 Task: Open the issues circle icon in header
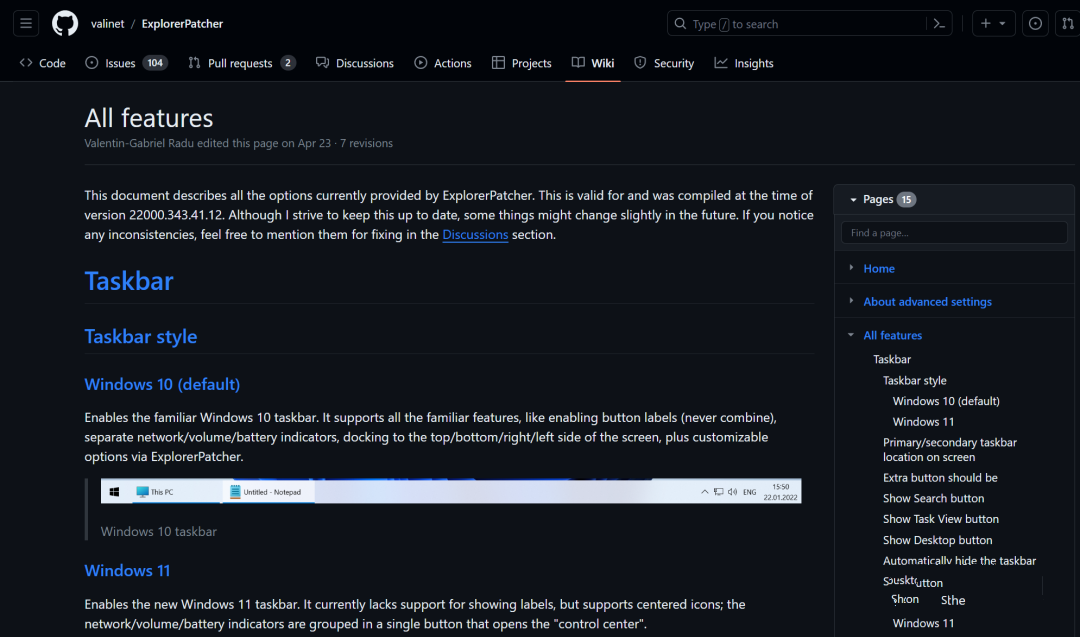(x=1035, y=23)
